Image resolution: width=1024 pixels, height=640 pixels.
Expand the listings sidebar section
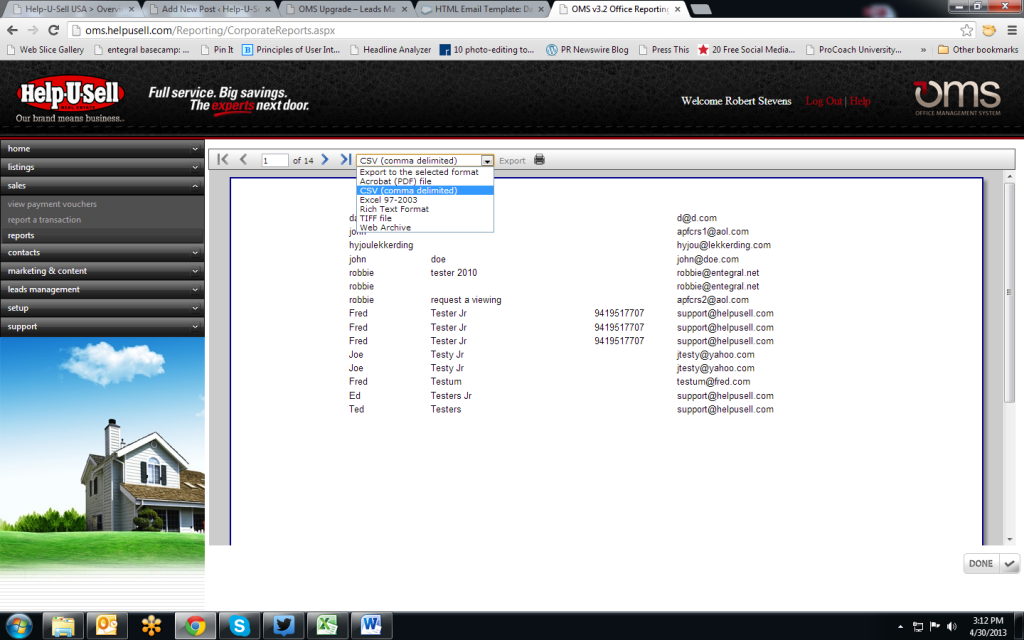[102, 167]
